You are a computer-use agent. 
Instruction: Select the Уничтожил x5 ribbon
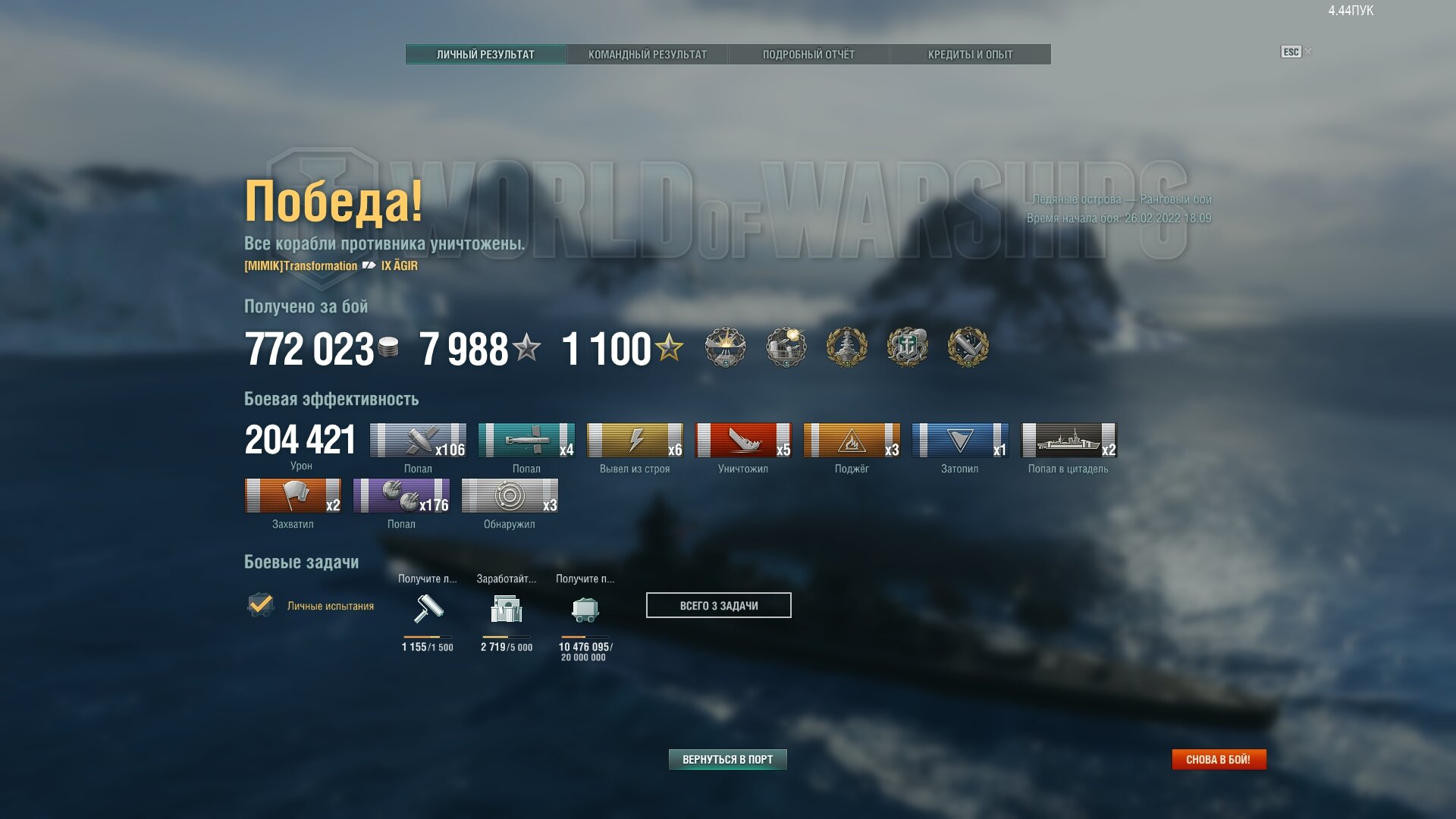pyautogui.click(x=743, y=440)
